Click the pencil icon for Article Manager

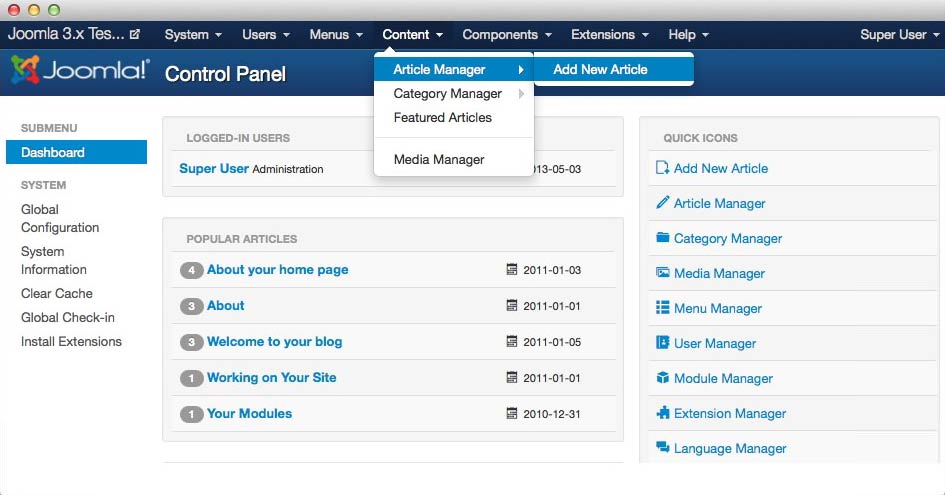pyautogui.click(x=662, y=203)
